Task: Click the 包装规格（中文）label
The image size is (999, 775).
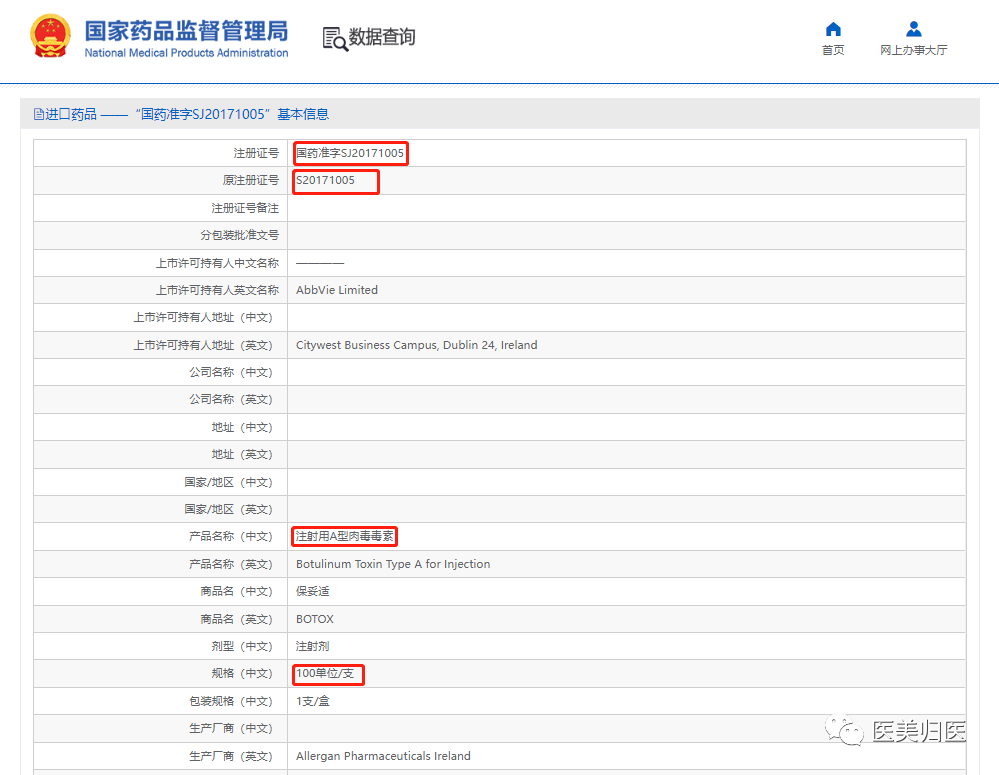Action: coord(231,701)
